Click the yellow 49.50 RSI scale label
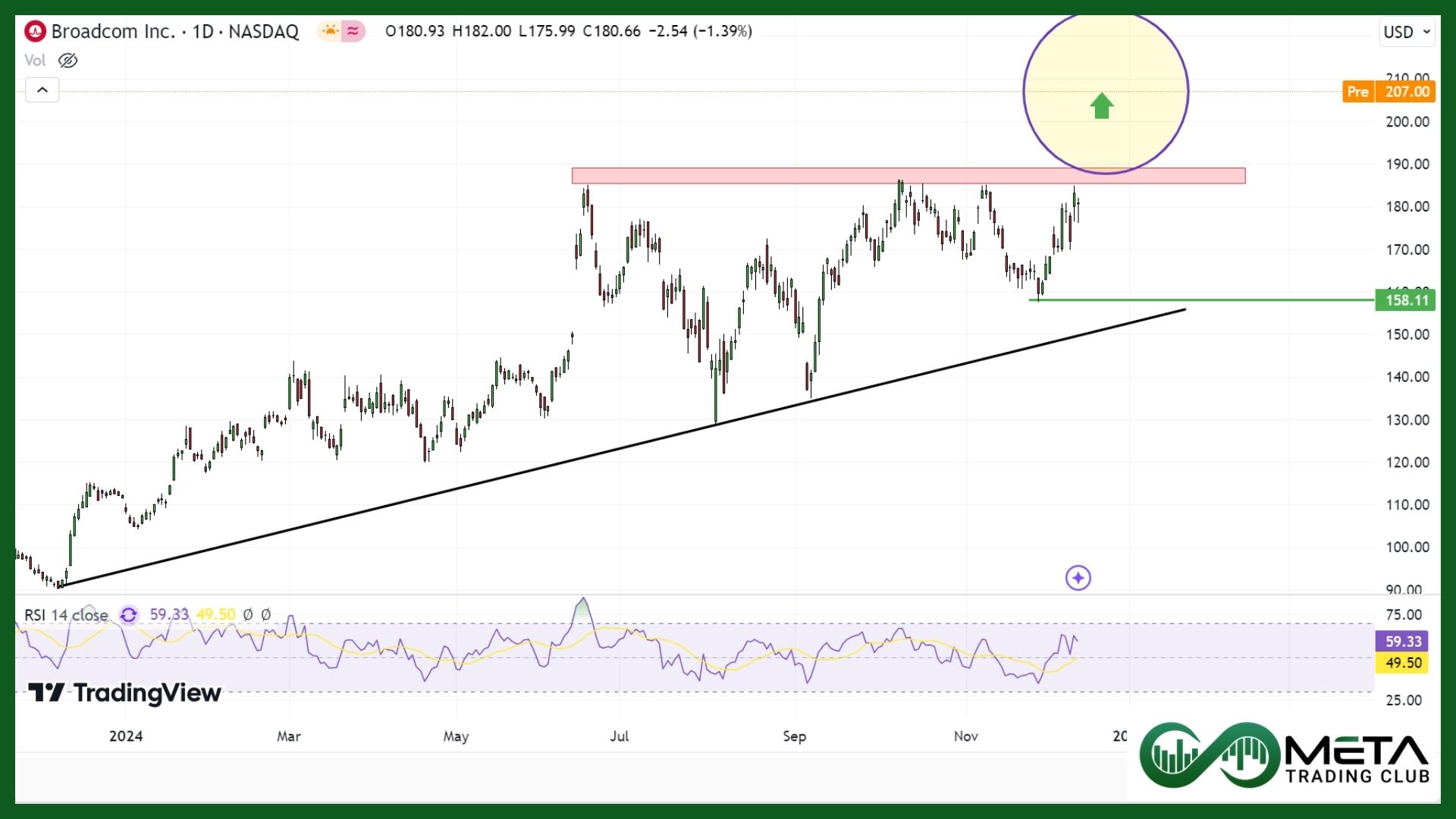 pyautogui.click(x=1403, y=663)
